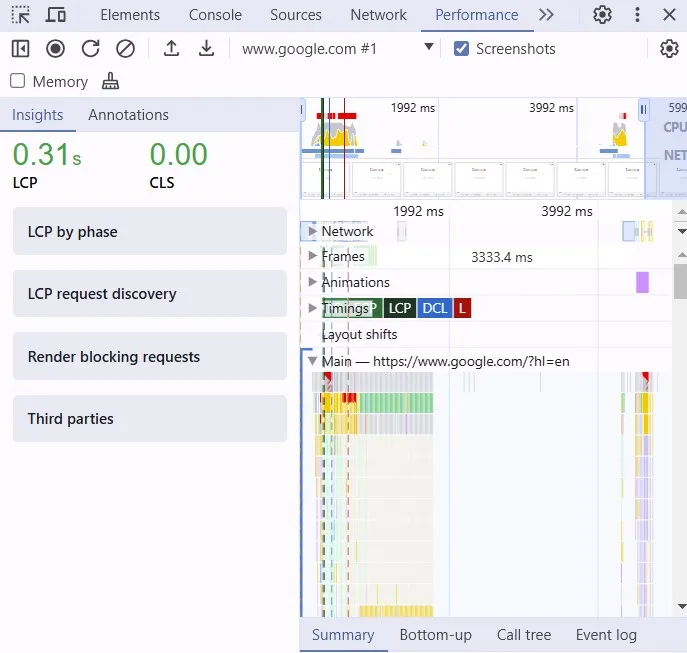Switch to the Console tab
The height and width of the screenshot is (653, 687).
pos(215,15)
